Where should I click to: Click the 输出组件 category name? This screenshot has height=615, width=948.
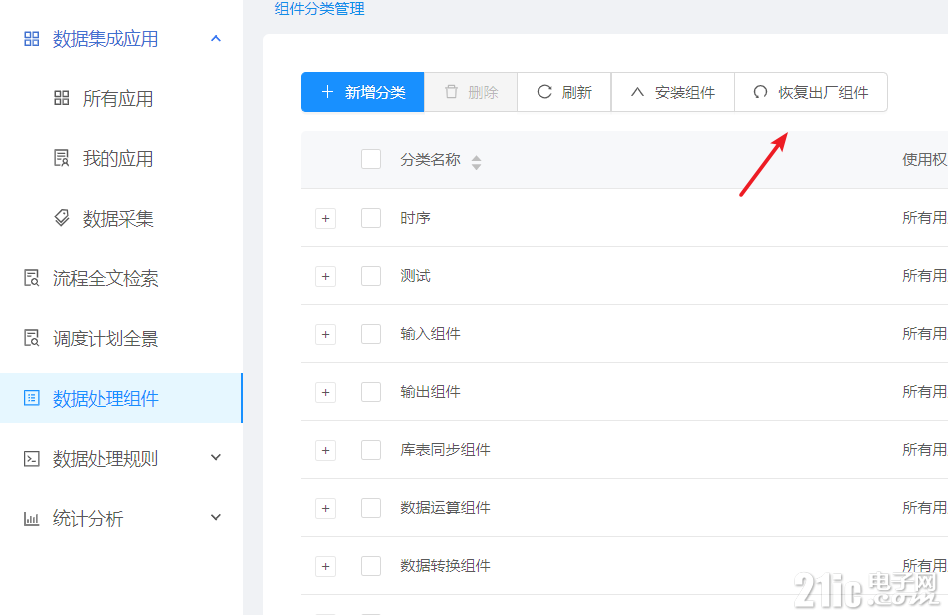[x=430, y=392]
